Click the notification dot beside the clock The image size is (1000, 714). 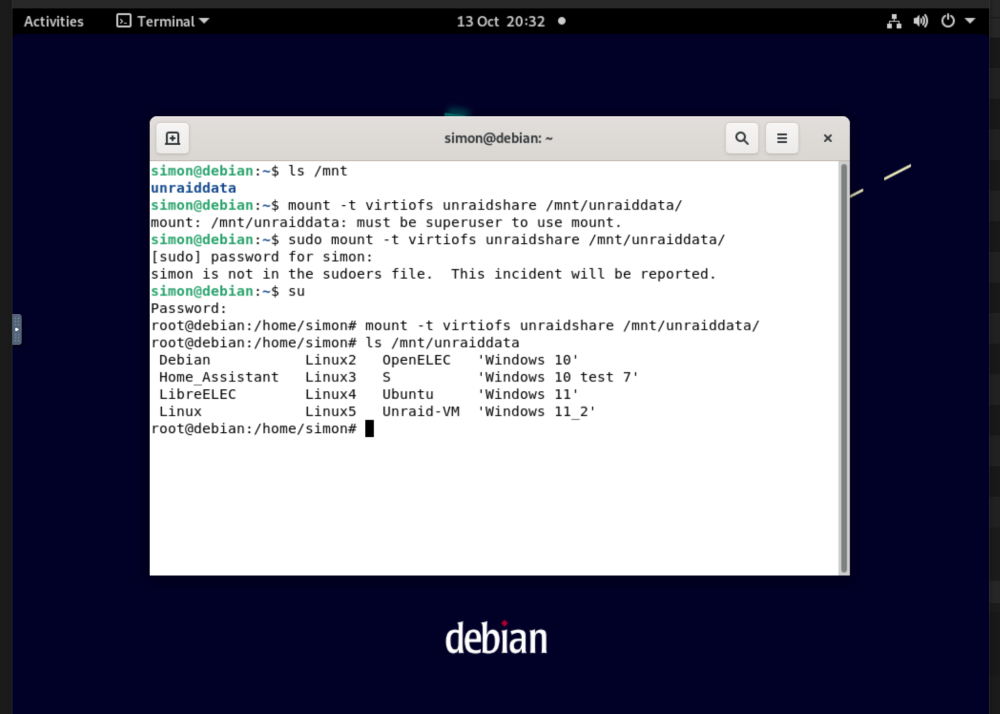click(x=562, y=21)
